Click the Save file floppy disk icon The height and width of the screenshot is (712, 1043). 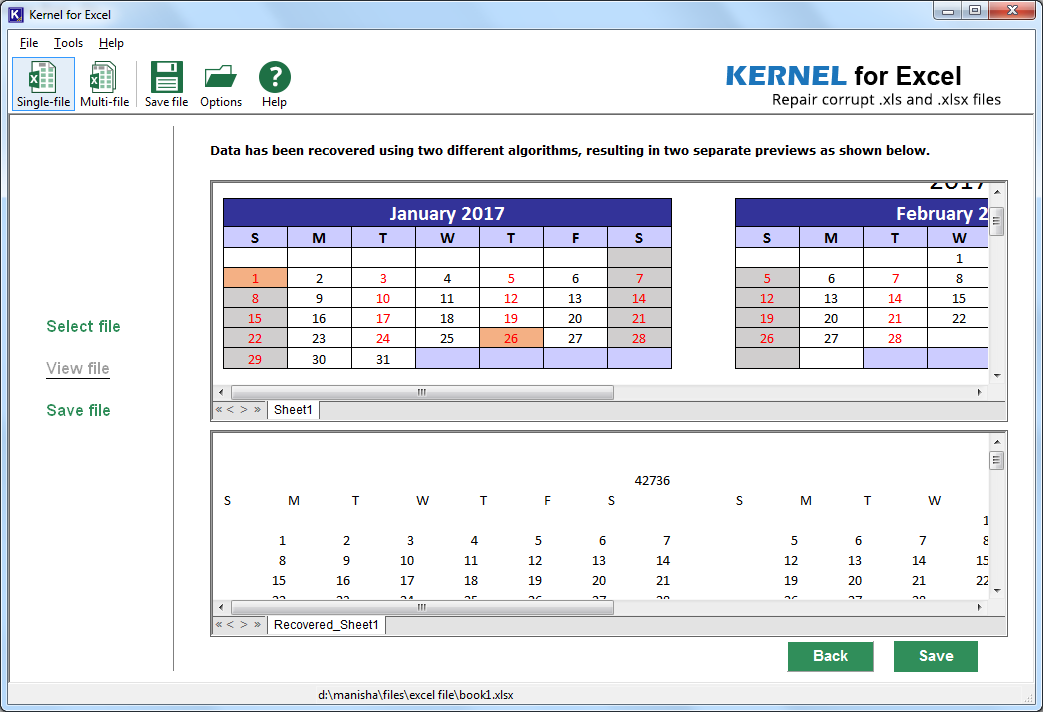point(166,84)
